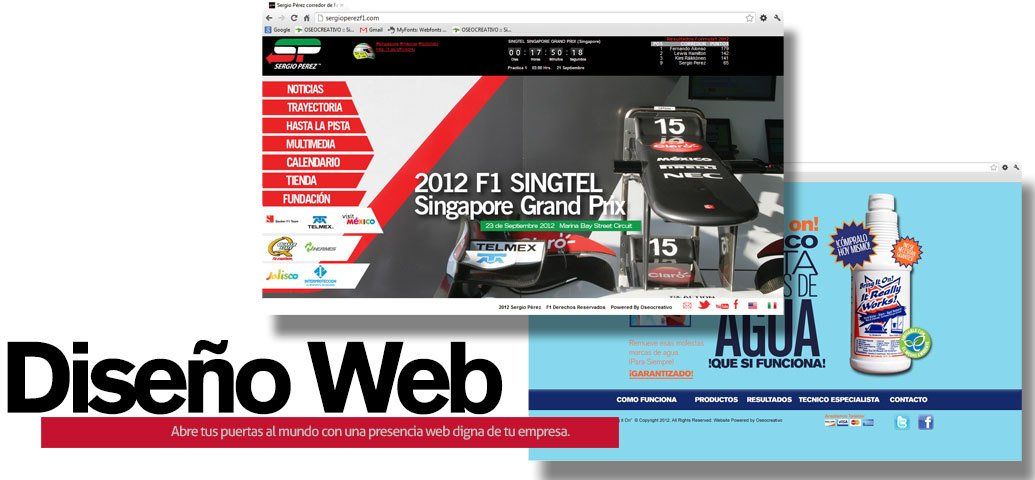Open YouTube icon in Sergio Pérez footer

(x=722, y=306)
